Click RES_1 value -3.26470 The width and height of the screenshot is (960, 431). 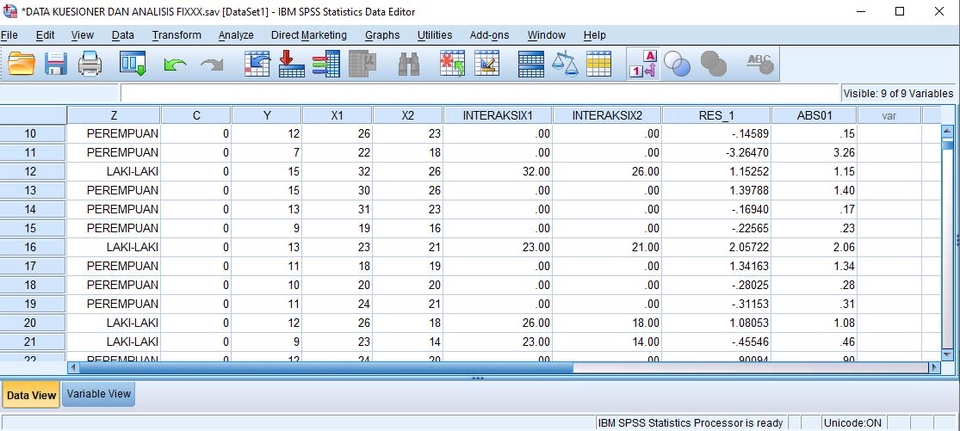716,152
